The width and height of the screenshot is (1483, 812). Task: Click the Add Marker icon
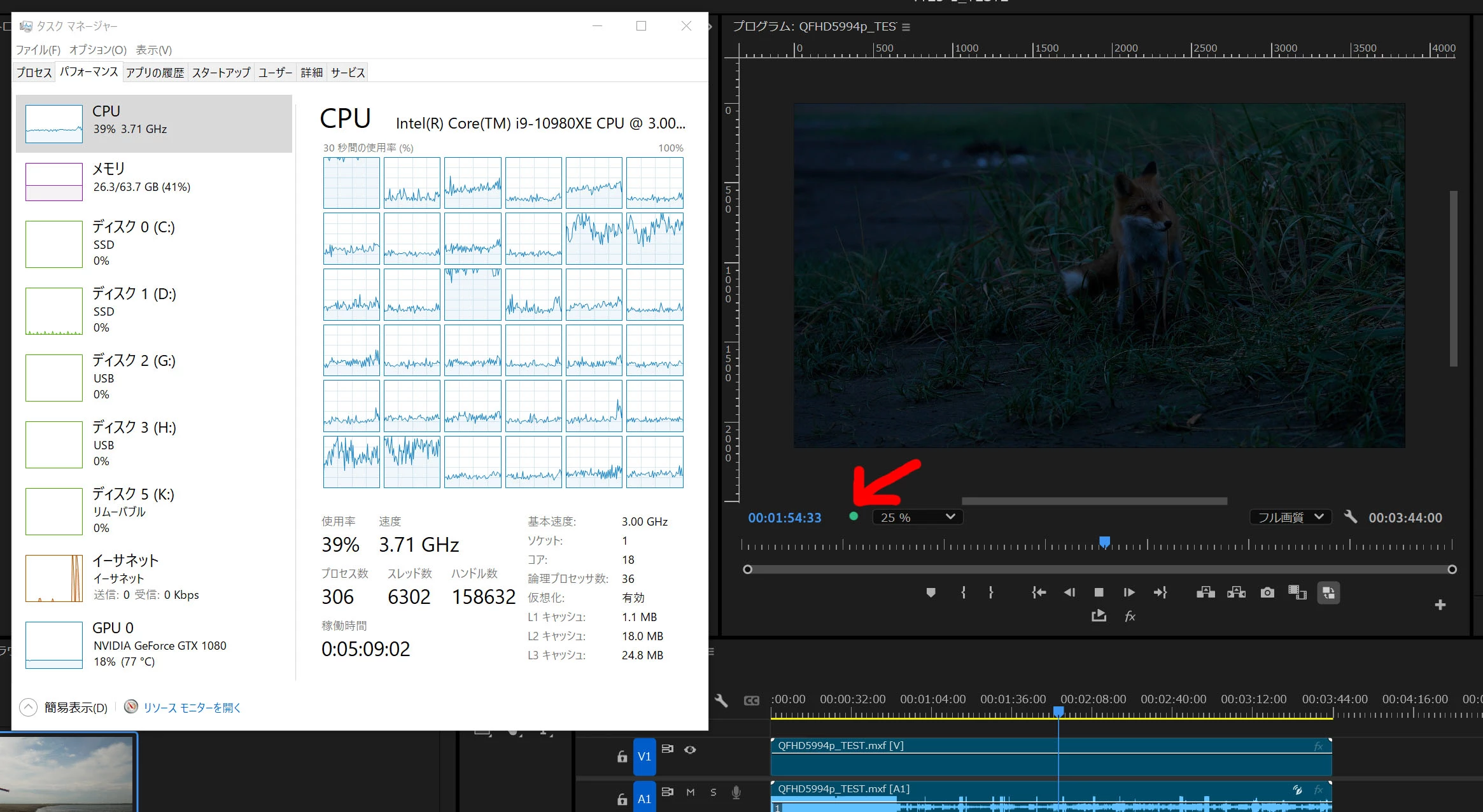[931, 592]
